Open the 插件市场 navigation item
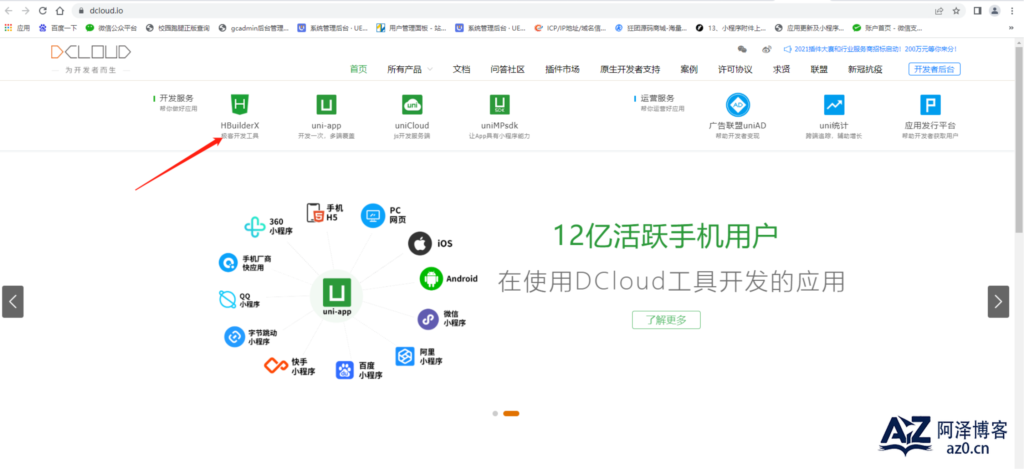This screenshot has height=469, width=1024. pyautogui.click(x=562, y=69)
